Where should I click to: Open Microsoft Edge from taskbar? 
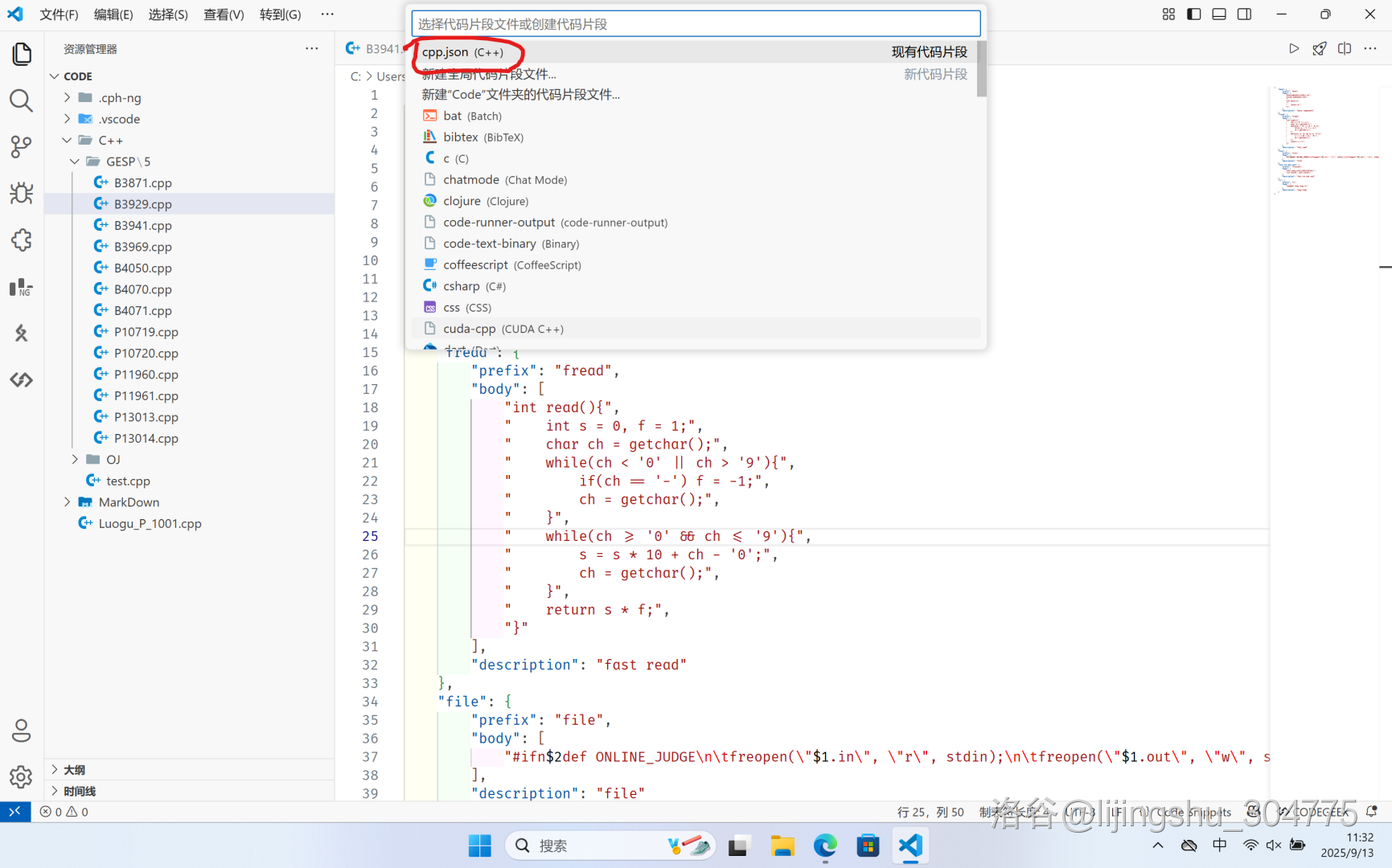pos(825,845)
